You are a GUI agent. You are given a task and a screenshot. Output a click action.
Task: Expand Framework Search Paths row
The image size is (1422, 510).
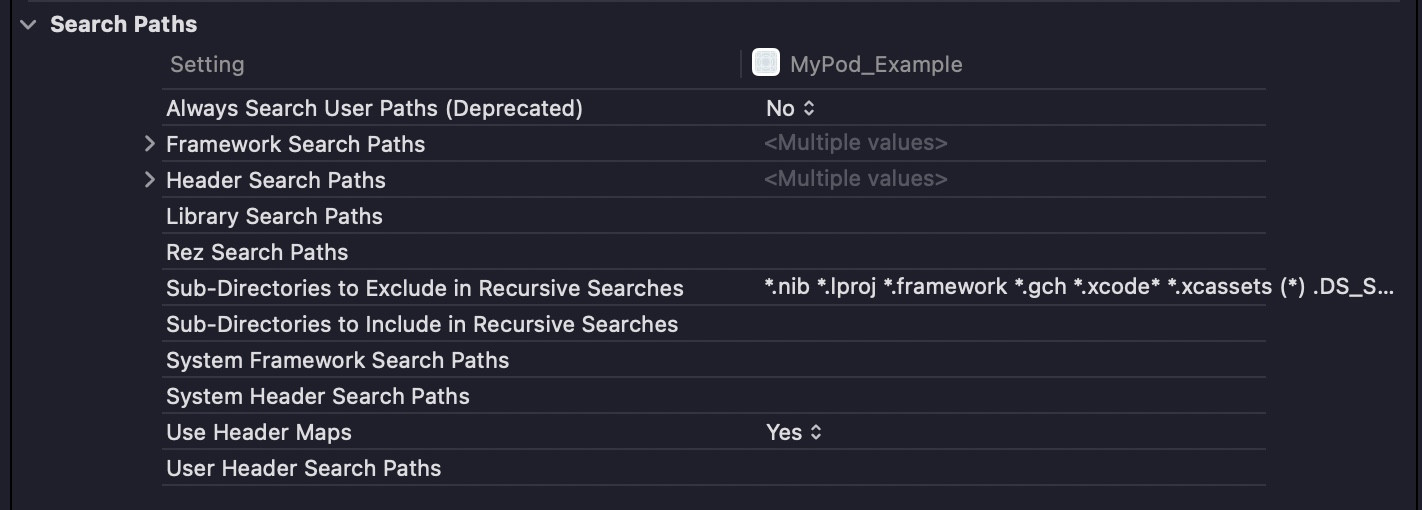click(x=150, y=144)
